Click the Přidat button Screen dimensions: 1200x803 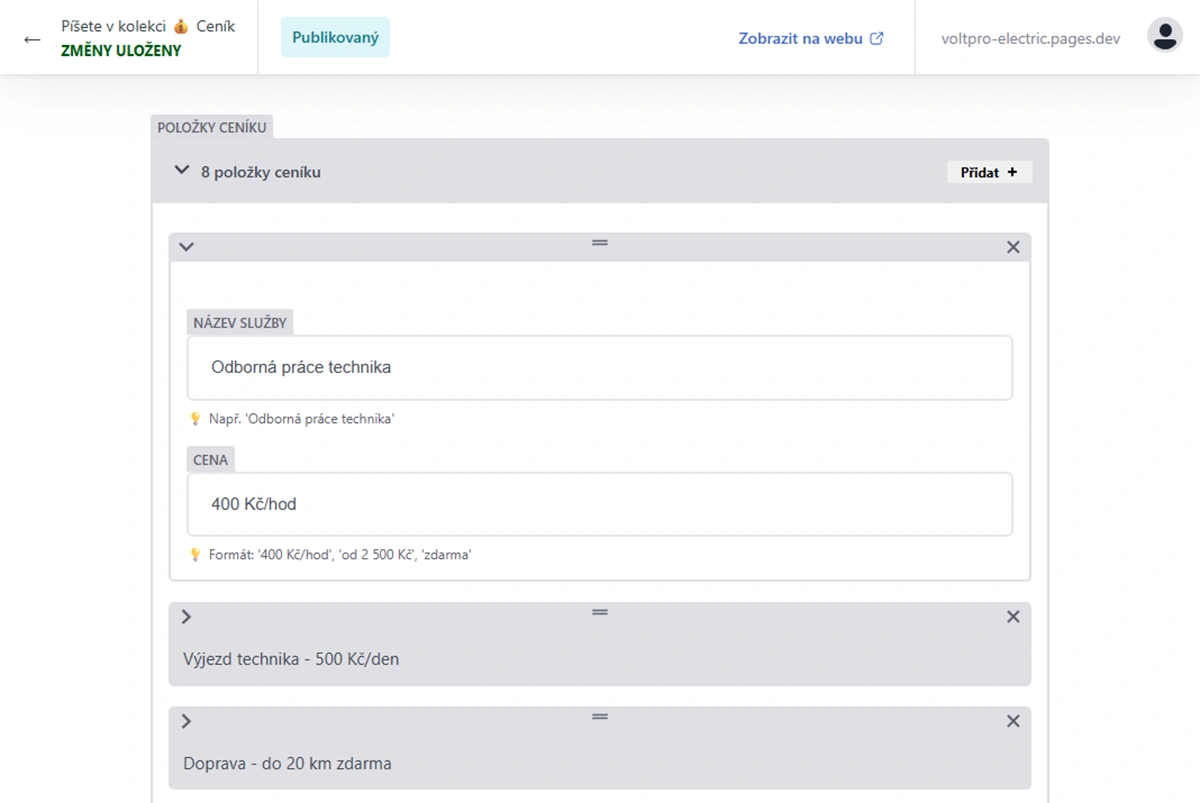coord(989,172)
